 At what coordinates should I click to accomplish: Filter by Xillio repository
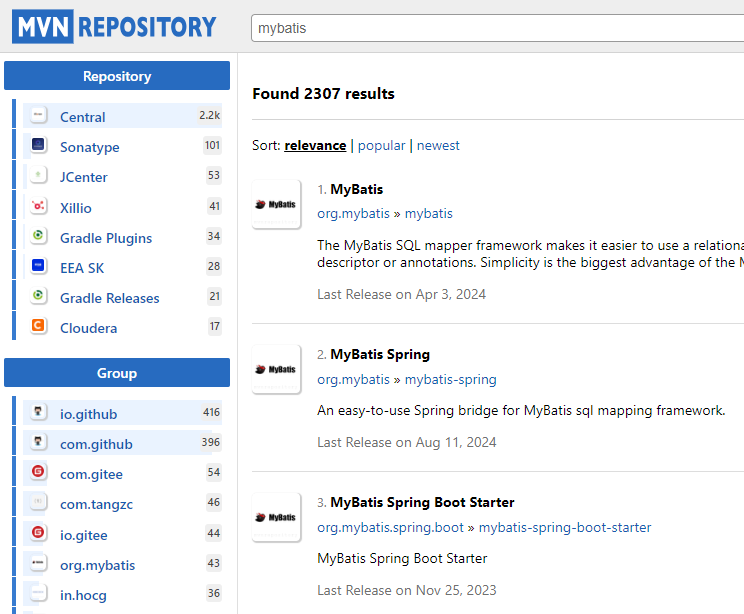[x=75, y=208]
